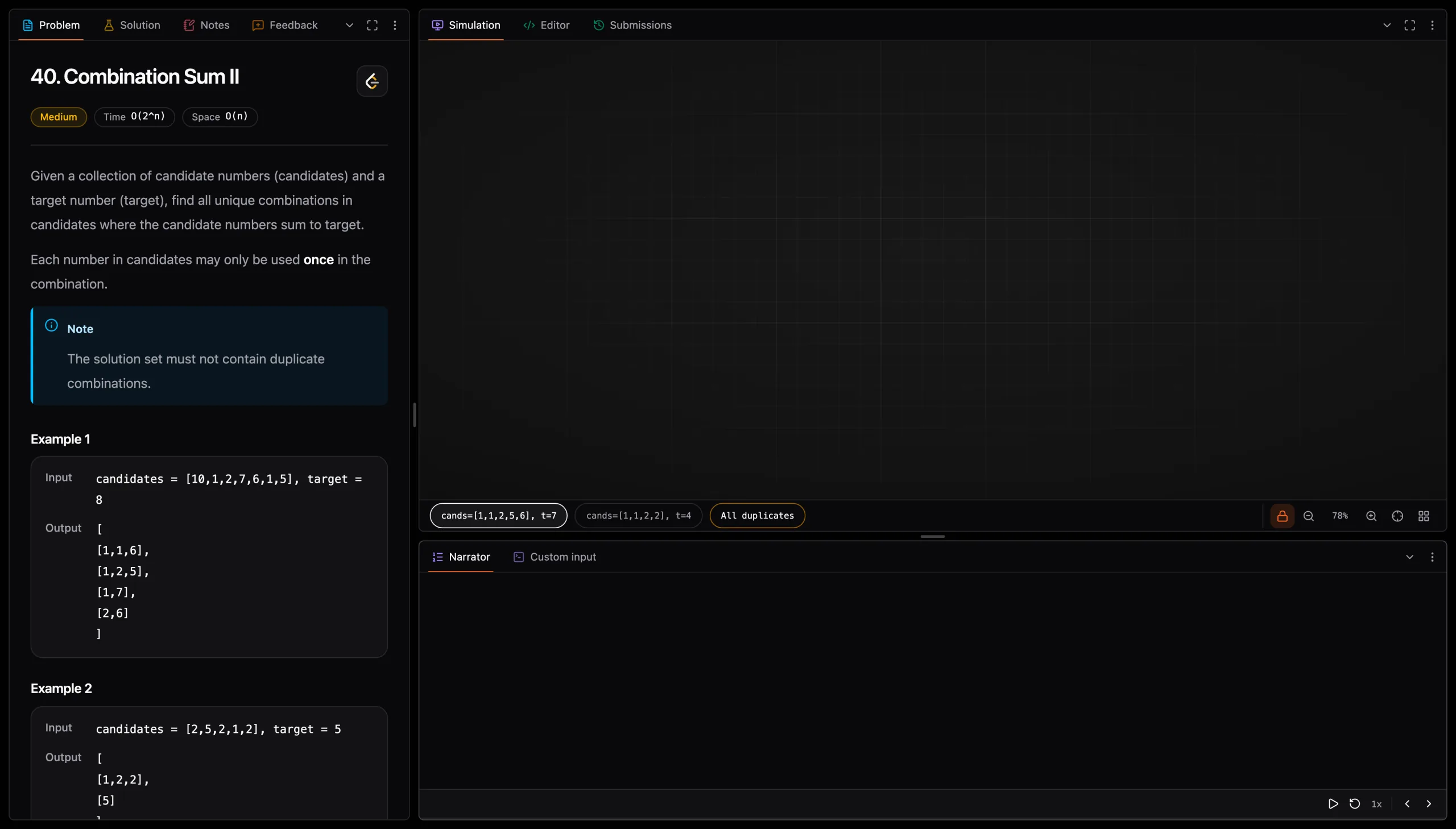Open the grid layout icon
This screenshot has height=829, width=1456.
pos(1424,516)
